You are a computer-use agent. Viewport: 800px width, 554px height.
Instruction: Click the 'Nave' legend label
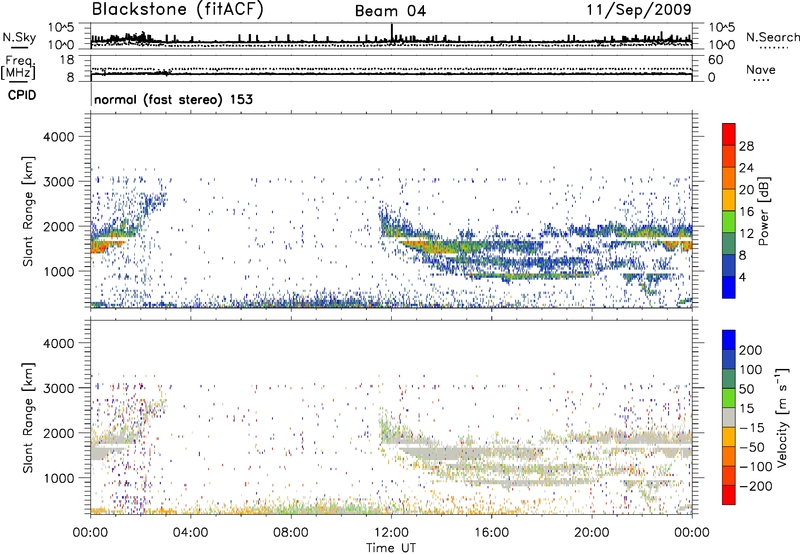761,70
